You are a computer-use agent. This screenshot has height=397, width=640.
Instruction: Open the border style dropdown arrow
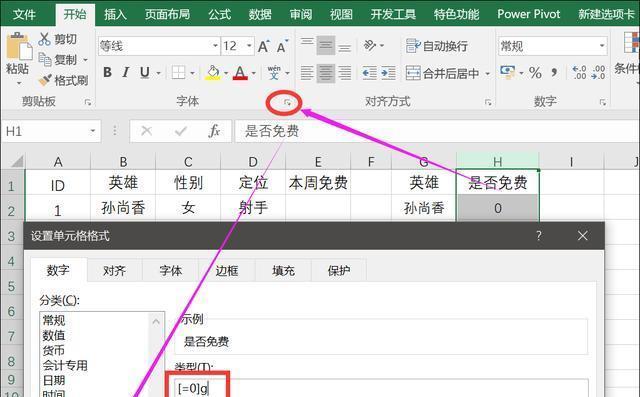point(192,73)
